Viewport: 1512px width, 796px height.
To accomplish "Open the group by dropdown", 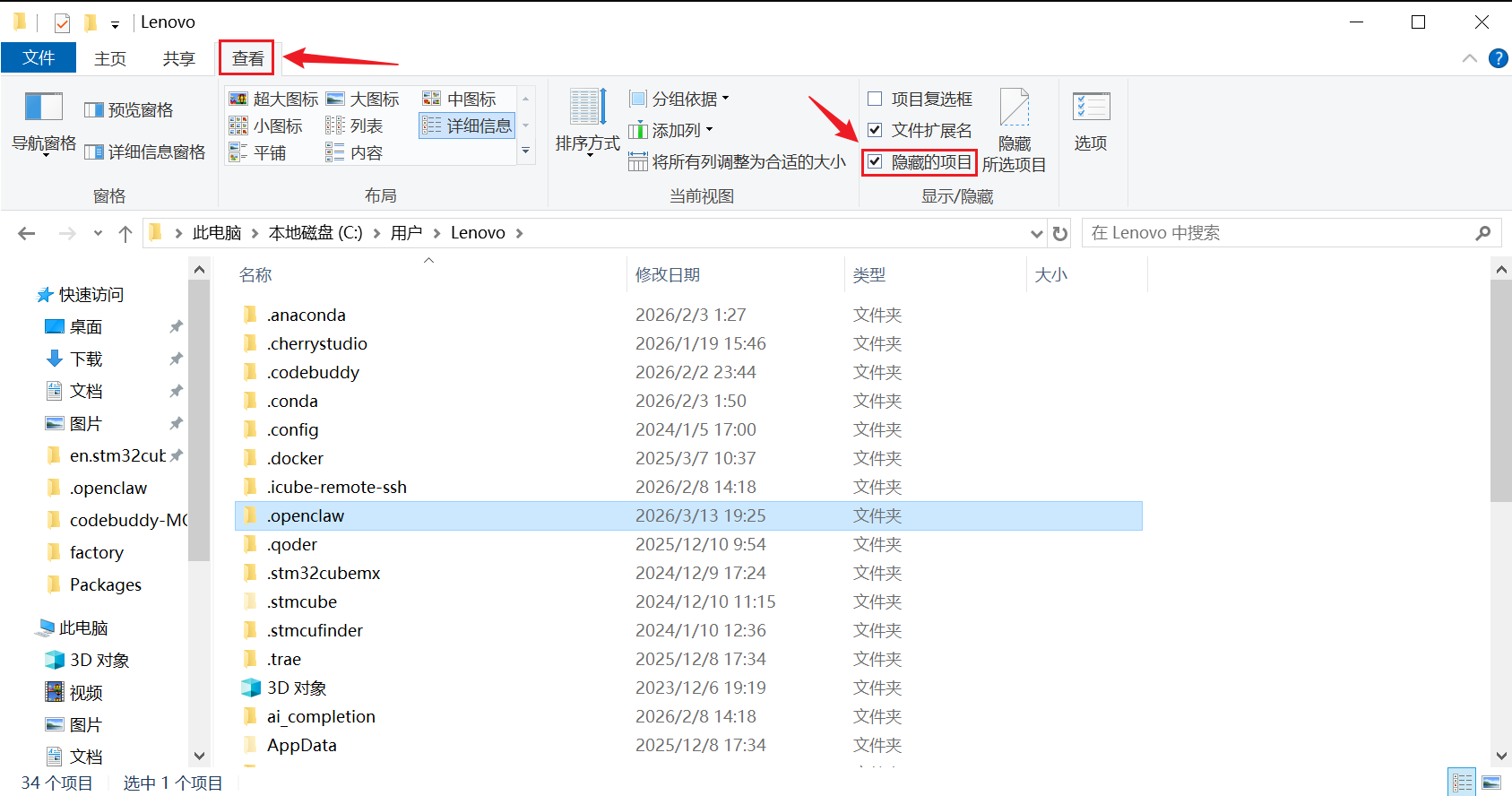I will point(679,99).
